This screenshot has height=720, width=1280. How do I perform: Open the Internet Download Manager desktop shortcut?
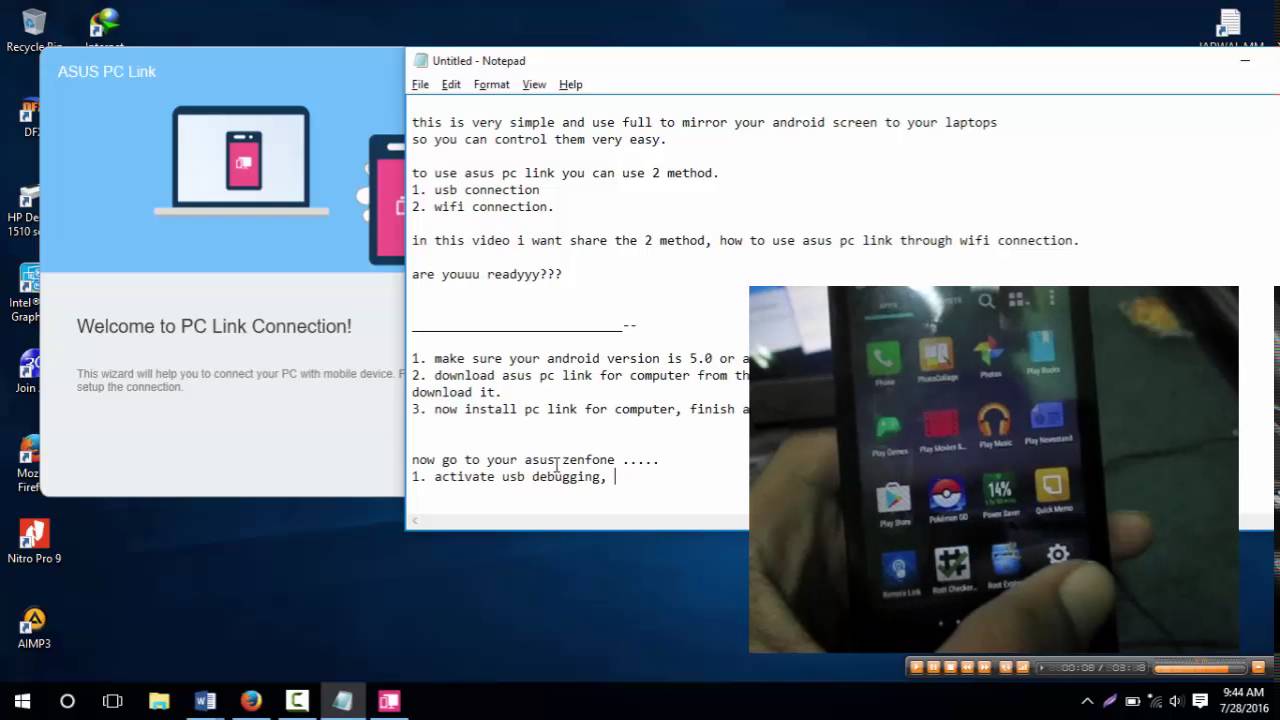pos(104,30)
